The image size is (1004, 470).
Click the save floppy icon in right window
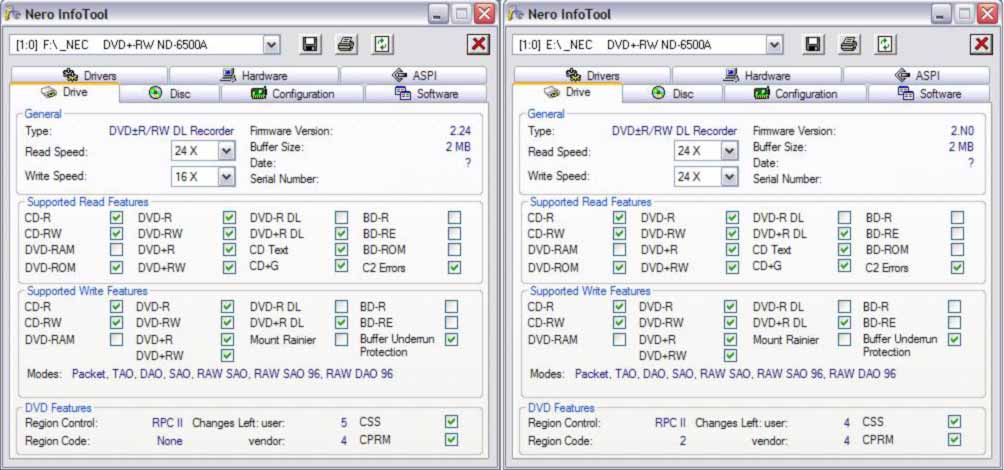coord(813,45)
